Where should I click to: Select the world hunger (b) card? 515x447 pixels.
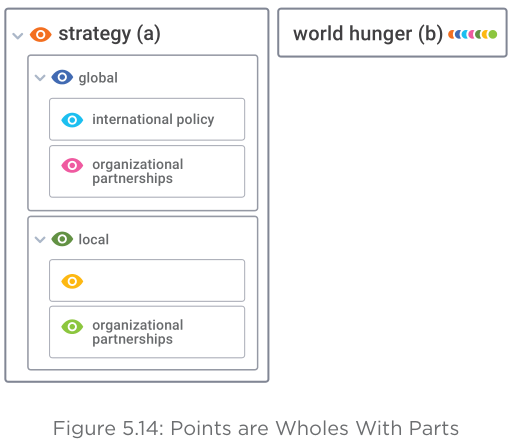(392, 33)
